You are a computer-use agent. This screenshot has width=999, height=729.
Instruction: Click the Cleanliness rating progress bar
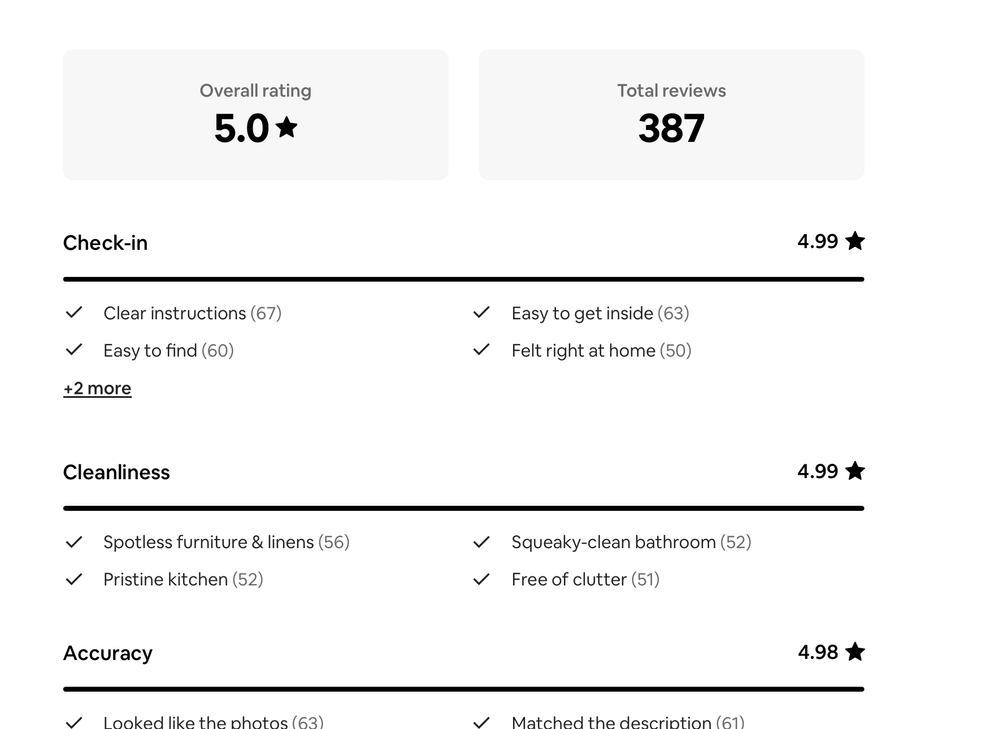pos(463,508)
